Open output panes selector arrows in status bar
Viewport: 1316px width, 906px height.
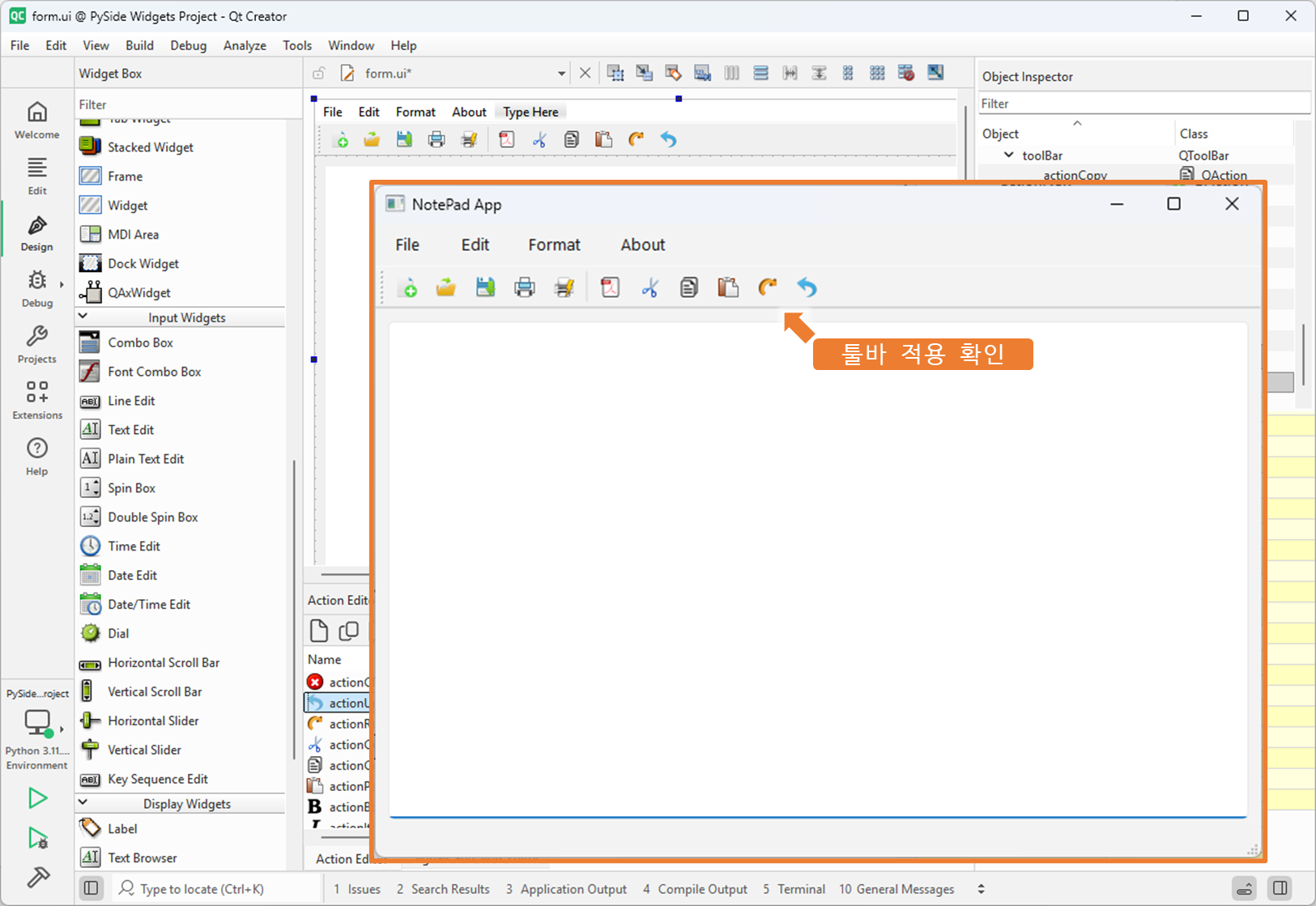tap(982, 889)
